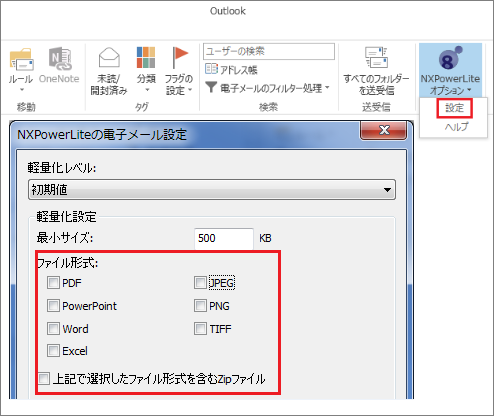This screenshot has width=494, height=416.
Task: Expand 電子メールのフィルター処理 dropdown
Action: (327, 88)
